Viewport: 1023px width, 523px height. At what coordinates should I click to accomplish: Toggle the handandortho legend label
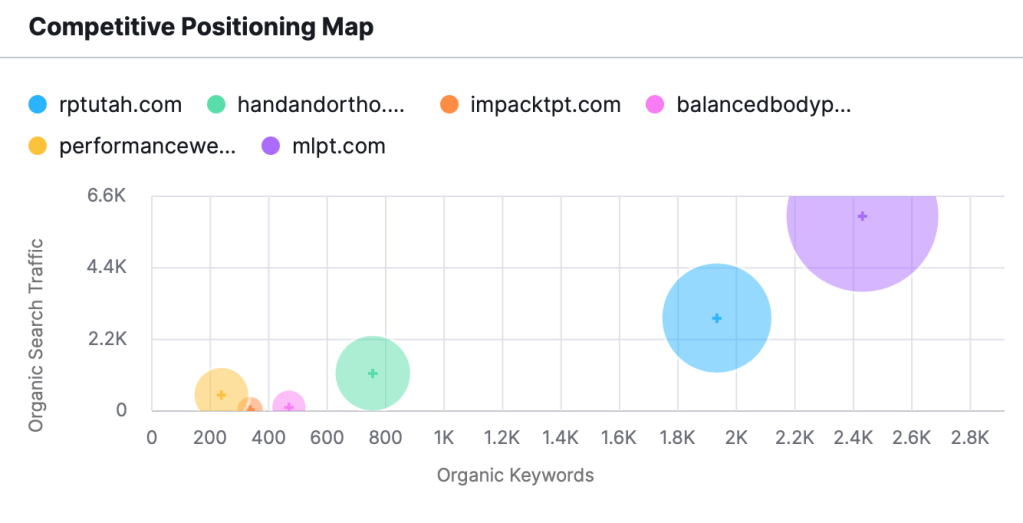click(x=320, y=104)
